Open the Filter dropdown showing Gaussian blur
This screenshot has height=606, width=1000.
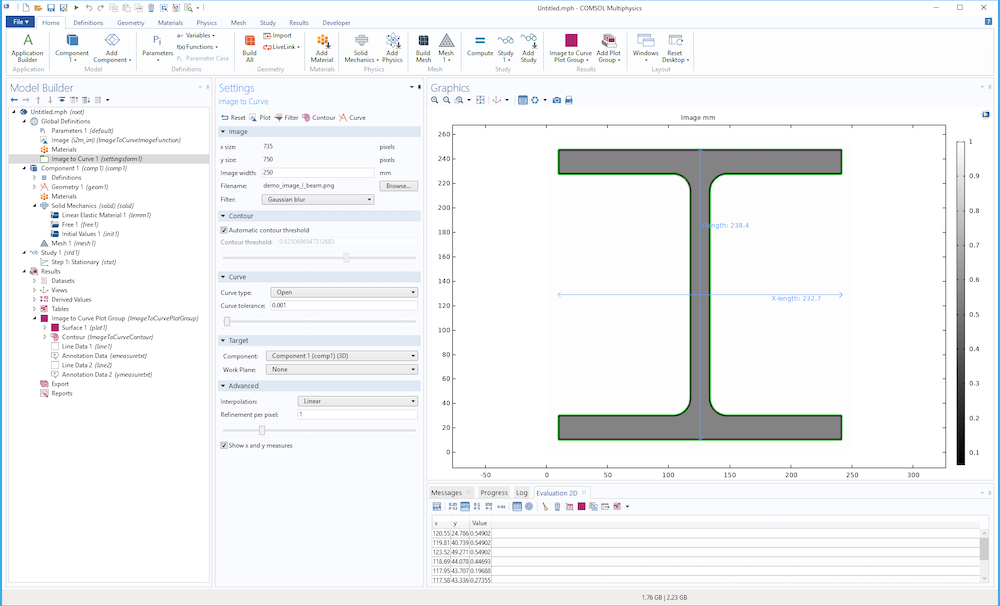click(317, 200)
